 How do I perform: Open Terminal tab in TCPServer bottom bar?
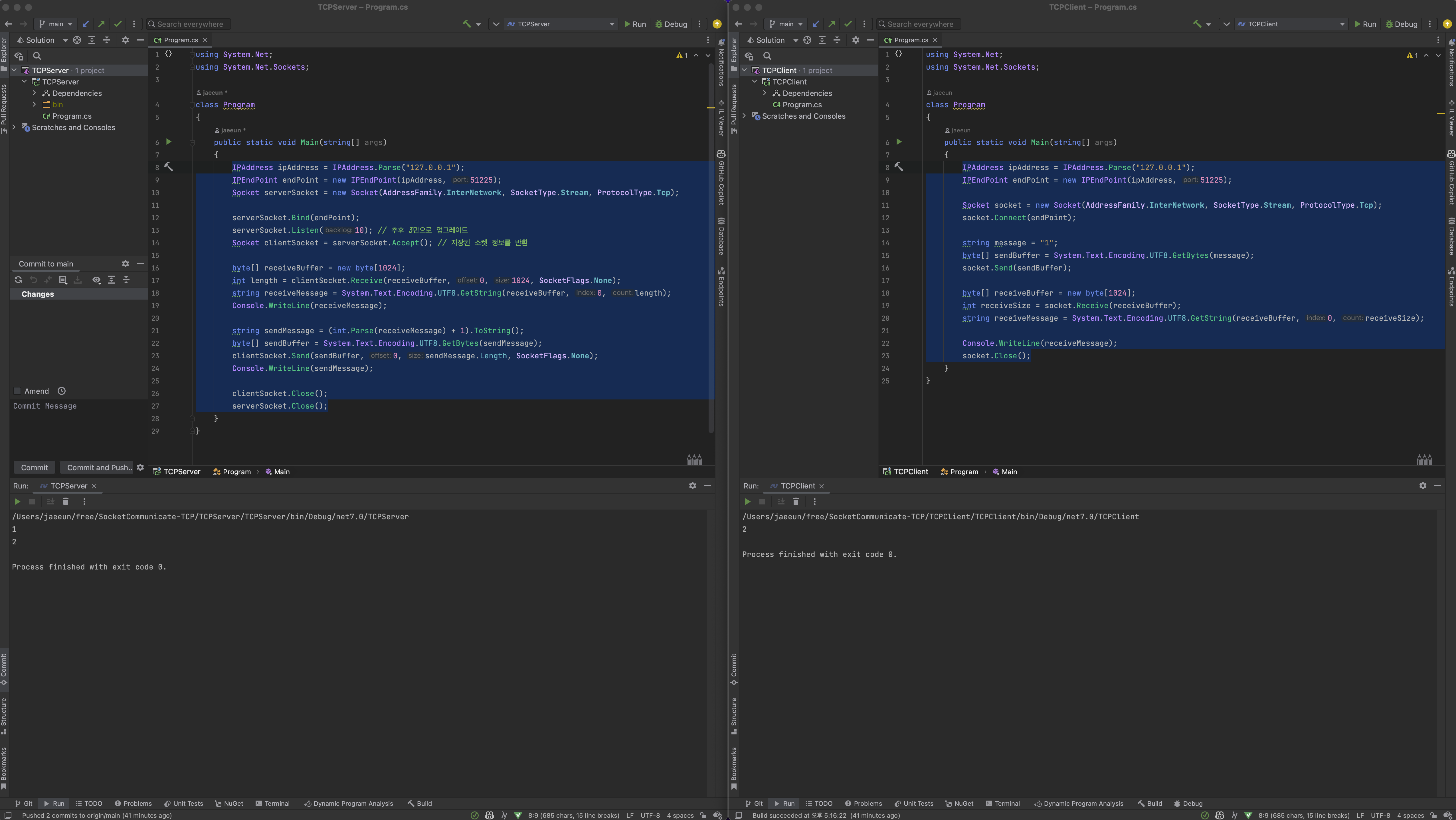pos(272,803)
